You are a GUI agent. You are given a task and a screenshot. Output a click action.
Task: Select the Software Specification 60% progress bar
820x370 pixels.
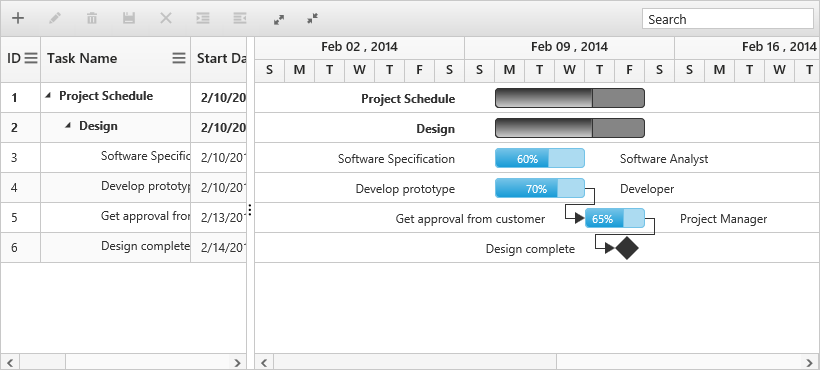540,158
